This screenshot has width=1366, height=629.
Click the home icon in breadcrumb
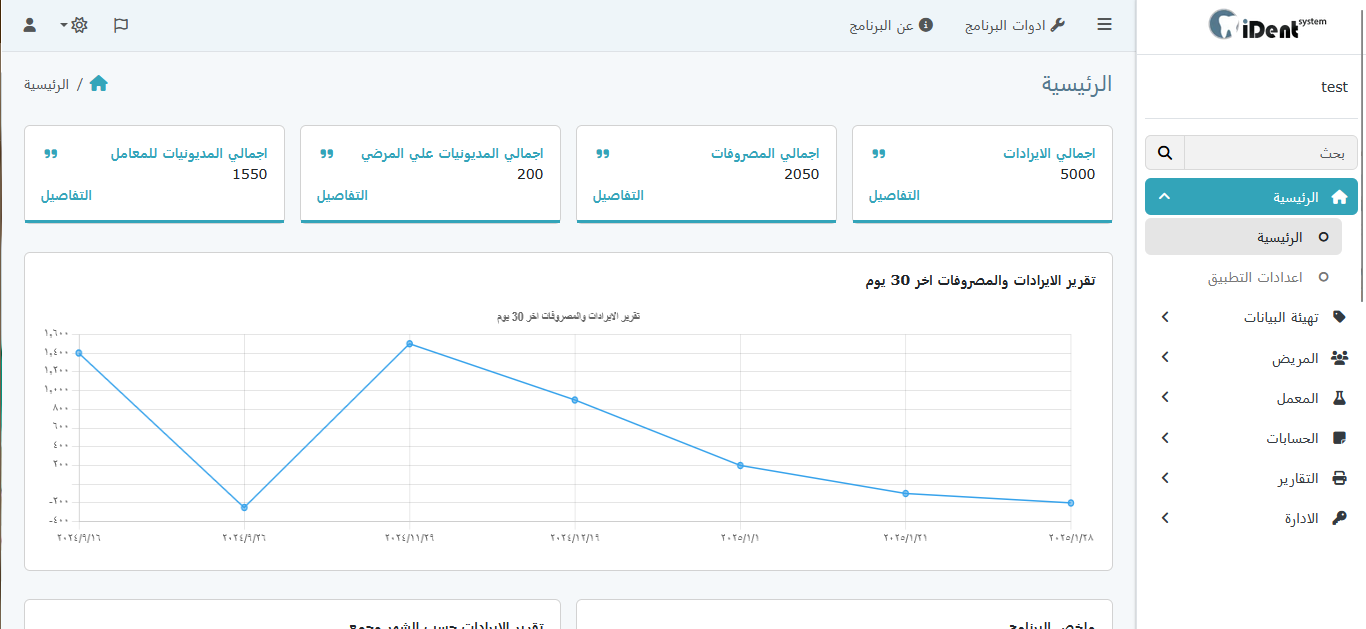pyautogui.click(x=98, y=84)
